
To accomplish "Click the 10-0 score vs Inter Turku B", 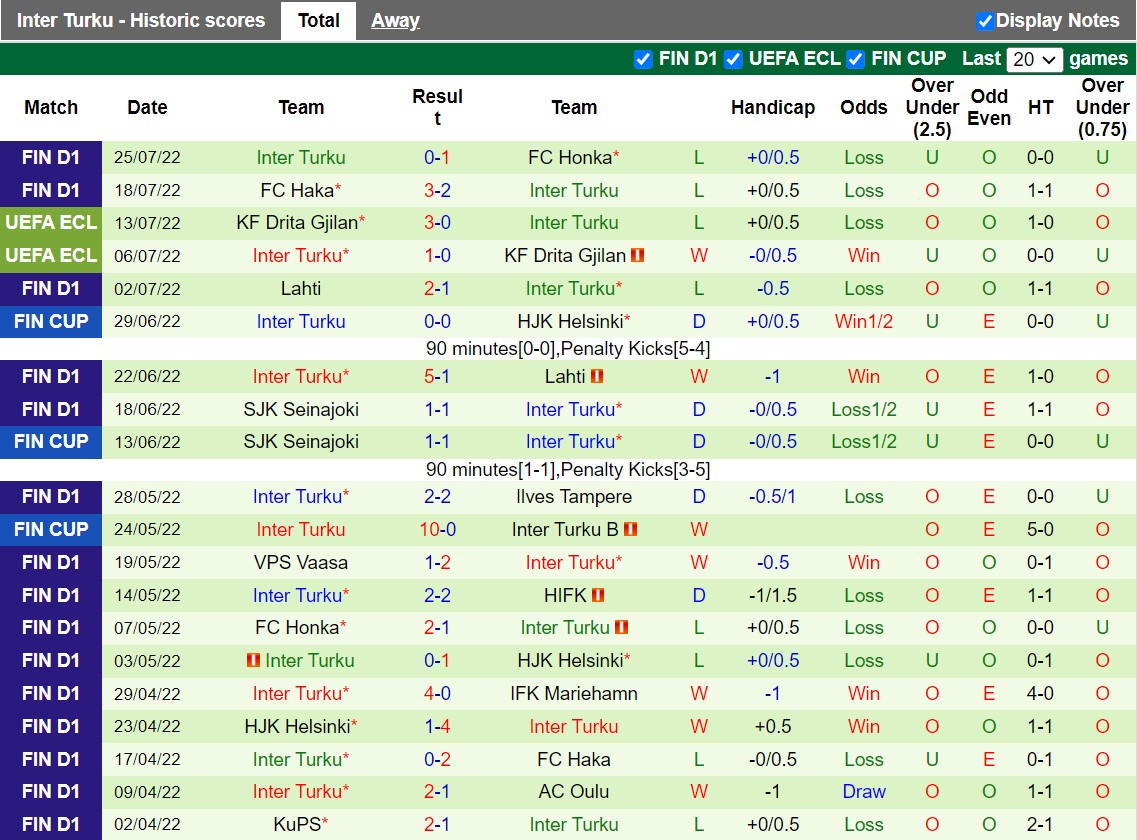I will [437, 530].
